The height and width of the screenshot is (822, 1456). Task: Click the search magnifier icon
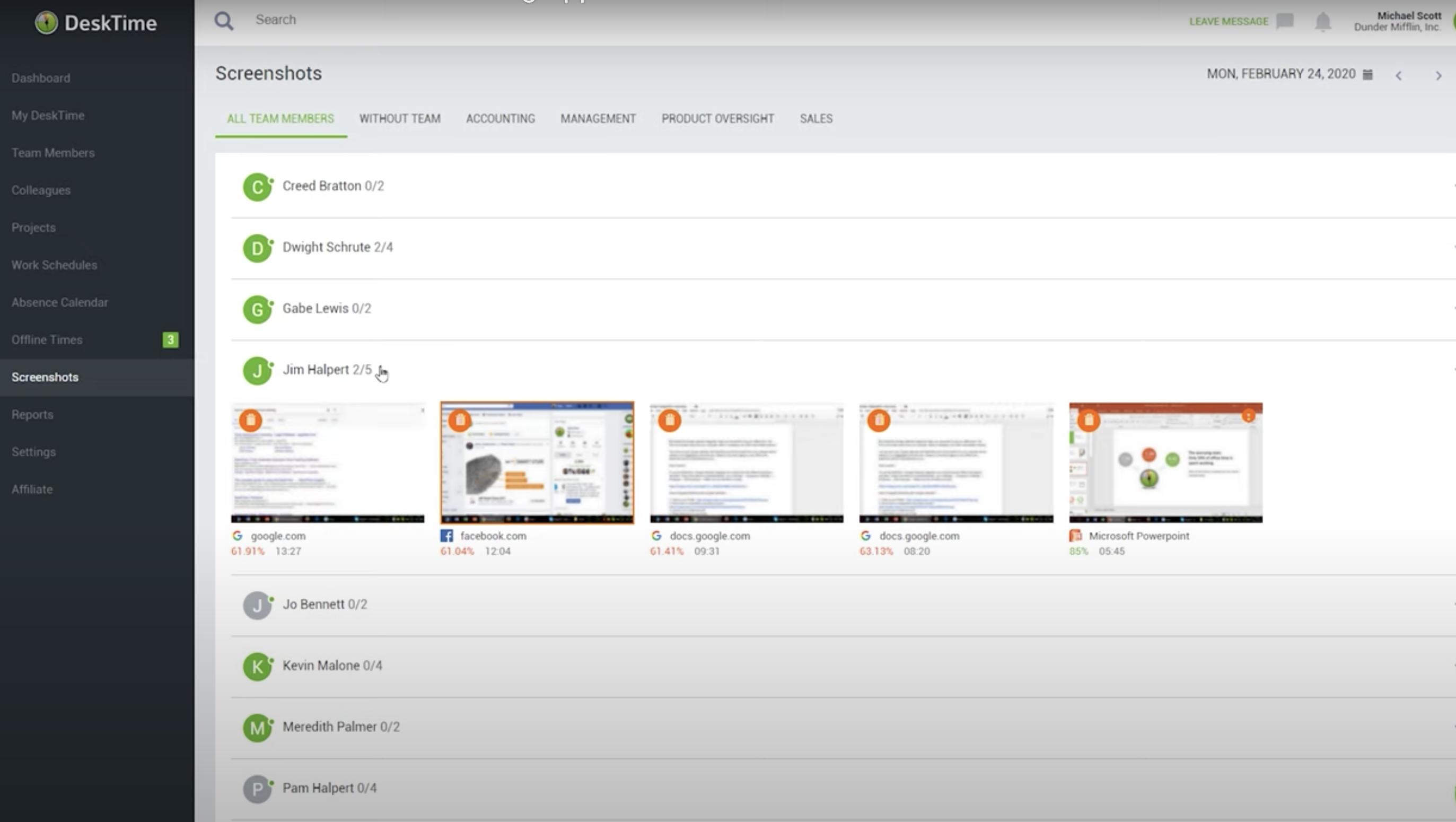point(224,21)
